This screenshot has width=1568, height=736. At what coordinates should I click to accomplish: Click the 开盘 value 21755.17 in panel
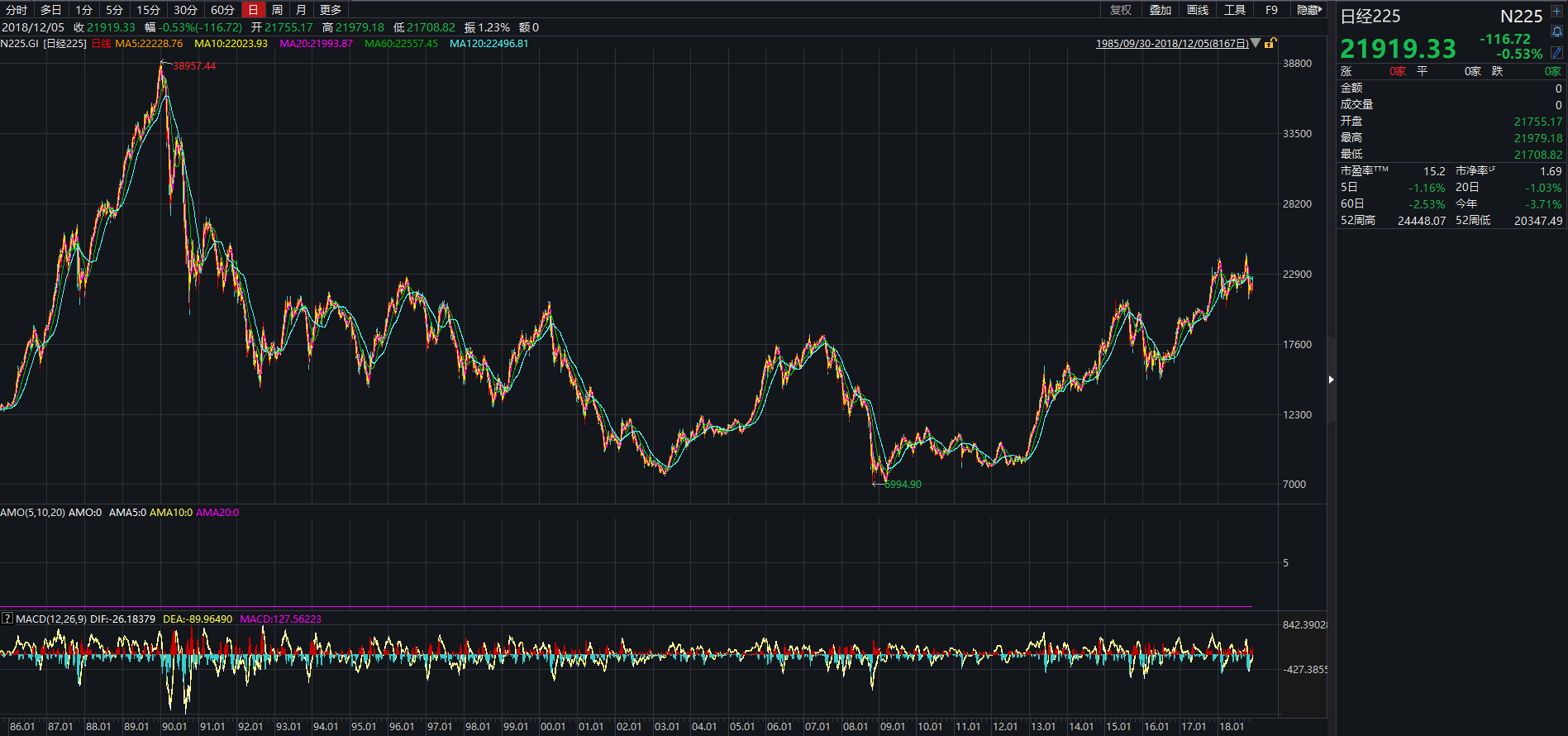(x=1538, y=122)
